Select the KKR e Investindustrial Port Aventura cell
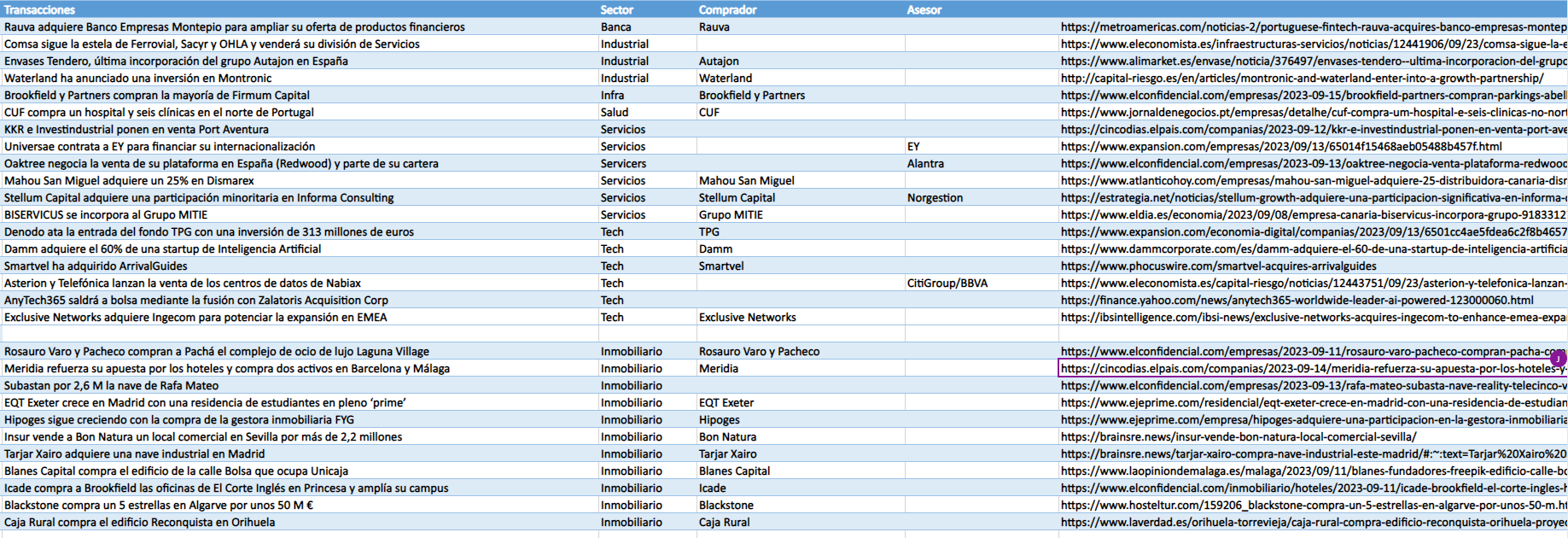Image resolution: width=1568 pixels, height=538 pixels. point(299,129)
